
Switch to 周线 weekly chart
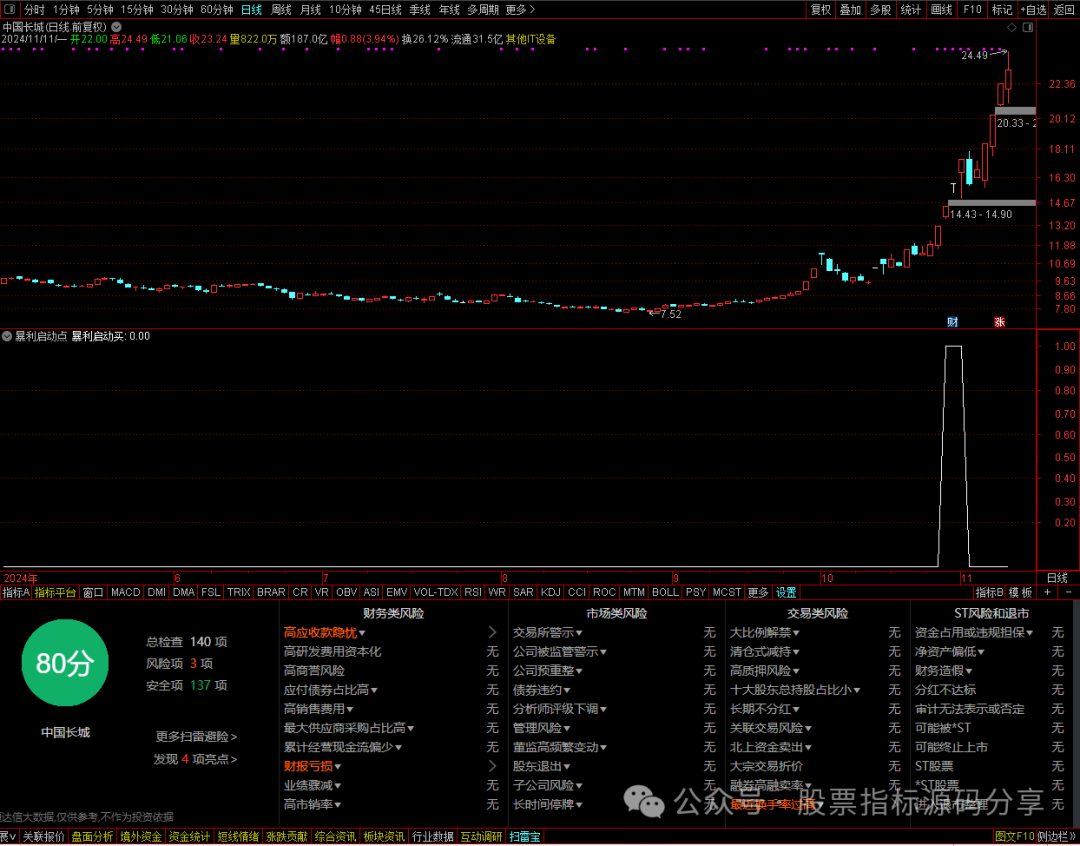point(281,10)
